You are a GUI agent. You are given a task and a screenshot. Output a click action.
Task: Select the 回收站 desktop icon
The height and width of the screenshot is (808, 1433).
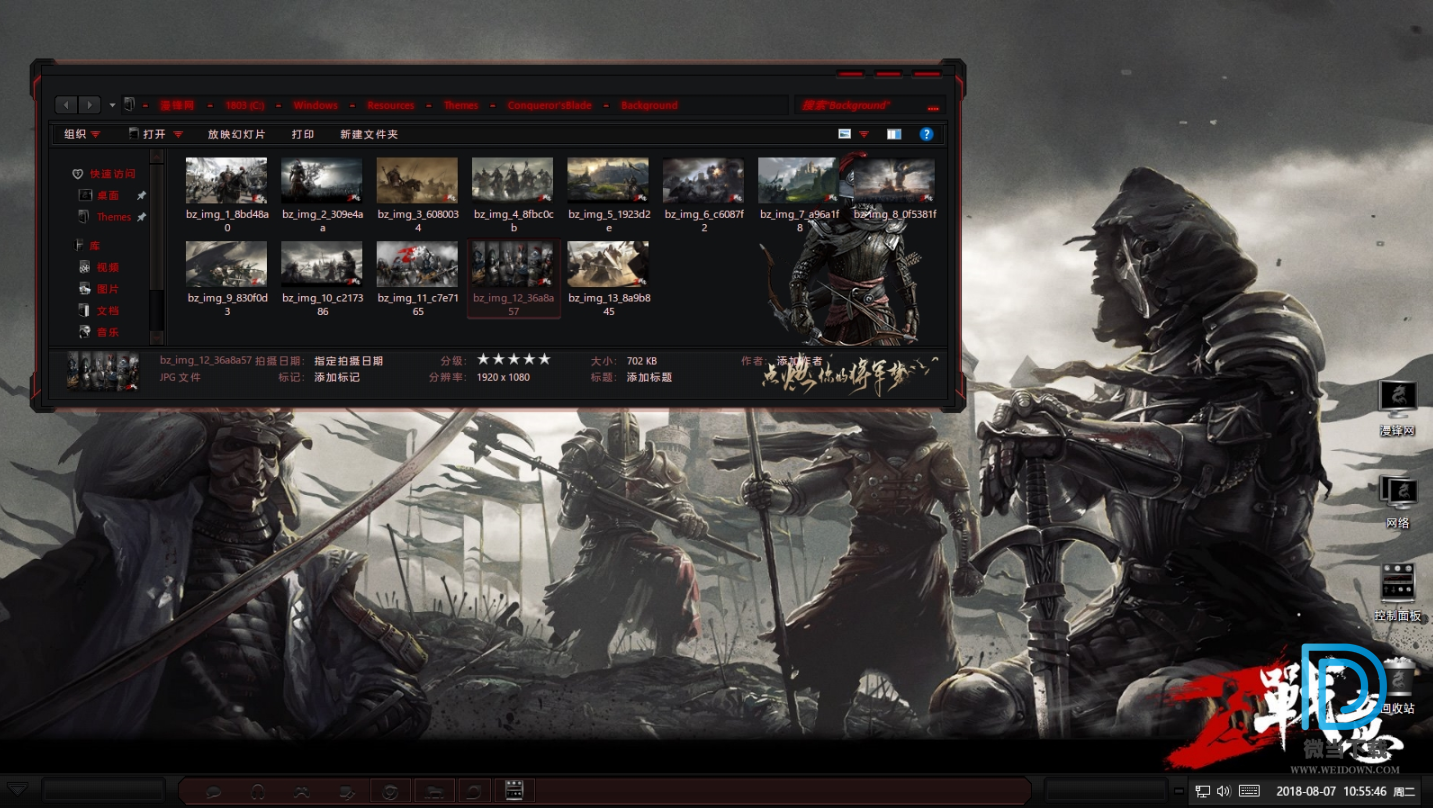[1397, 686]
